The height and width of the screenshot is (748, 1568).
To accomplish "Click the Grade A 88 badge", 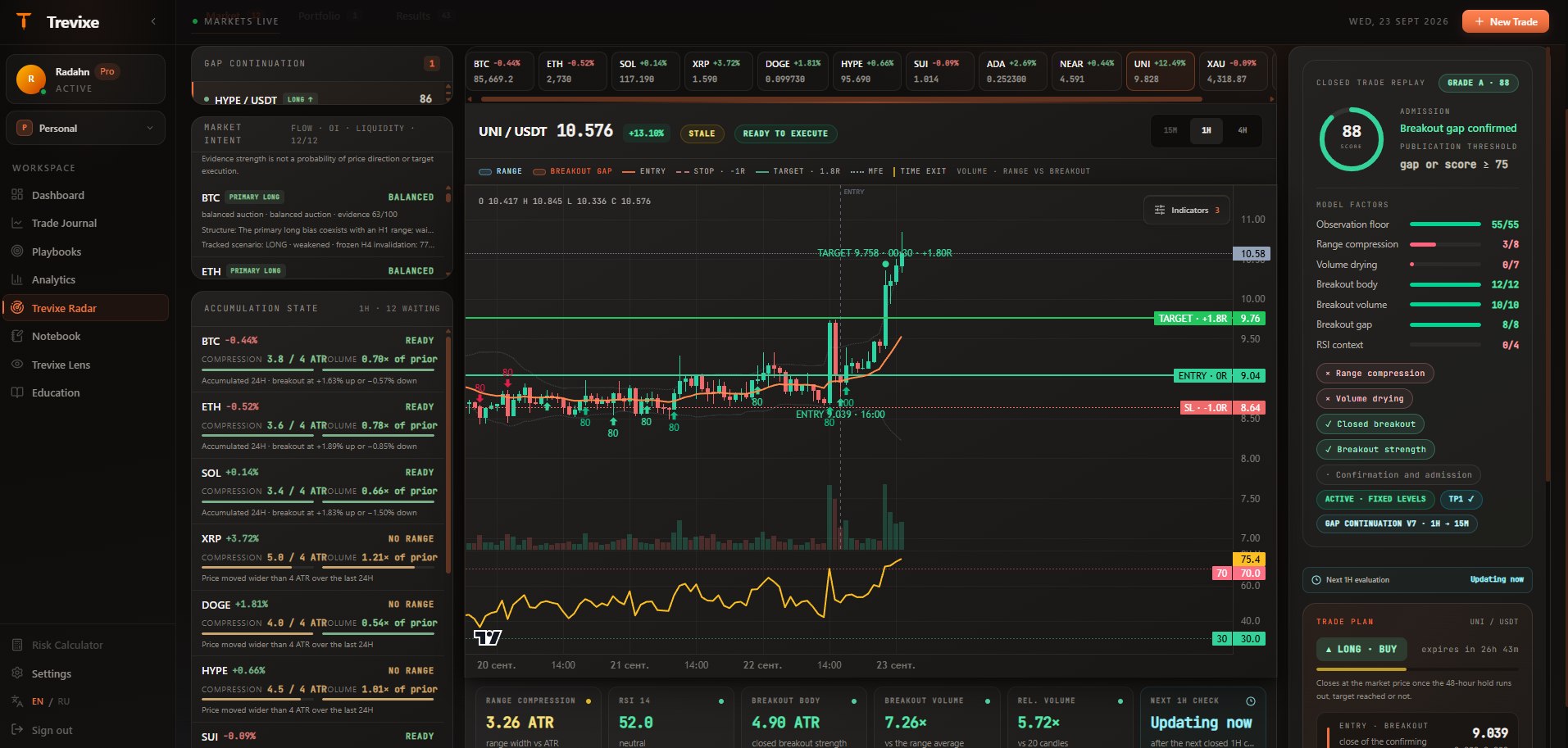I will (x=1478, y=83).
